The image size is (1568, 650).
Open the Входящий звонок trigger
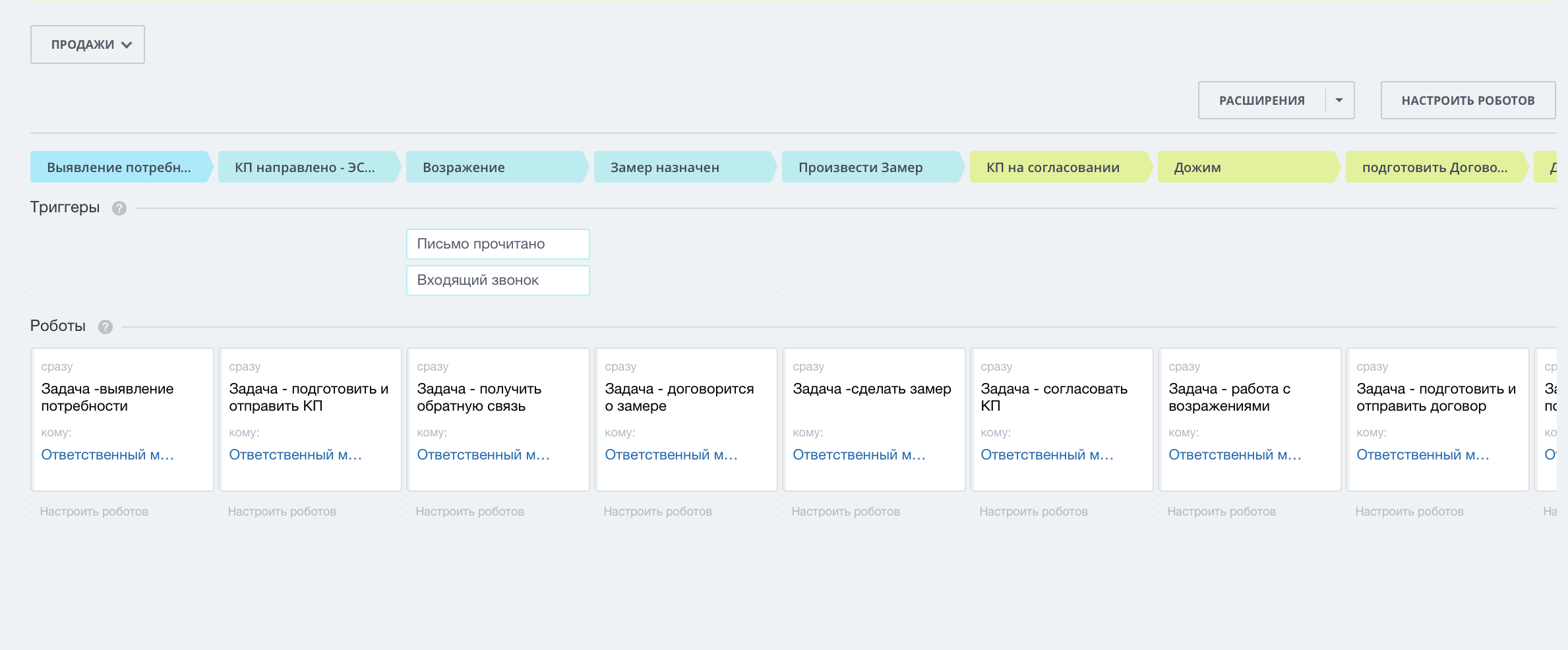point(497,280)
